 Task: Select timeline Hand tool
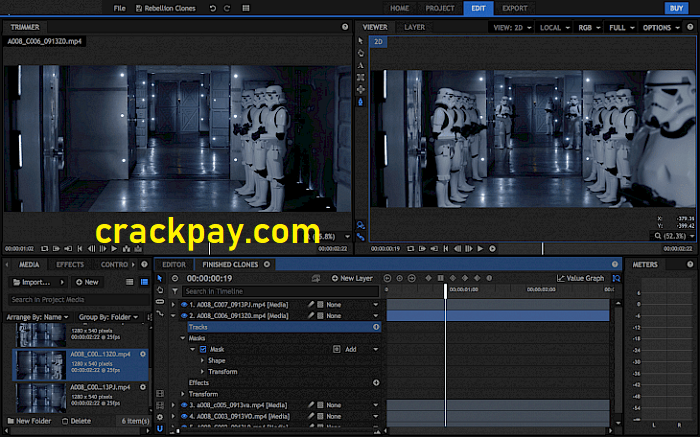pos(160,290)
